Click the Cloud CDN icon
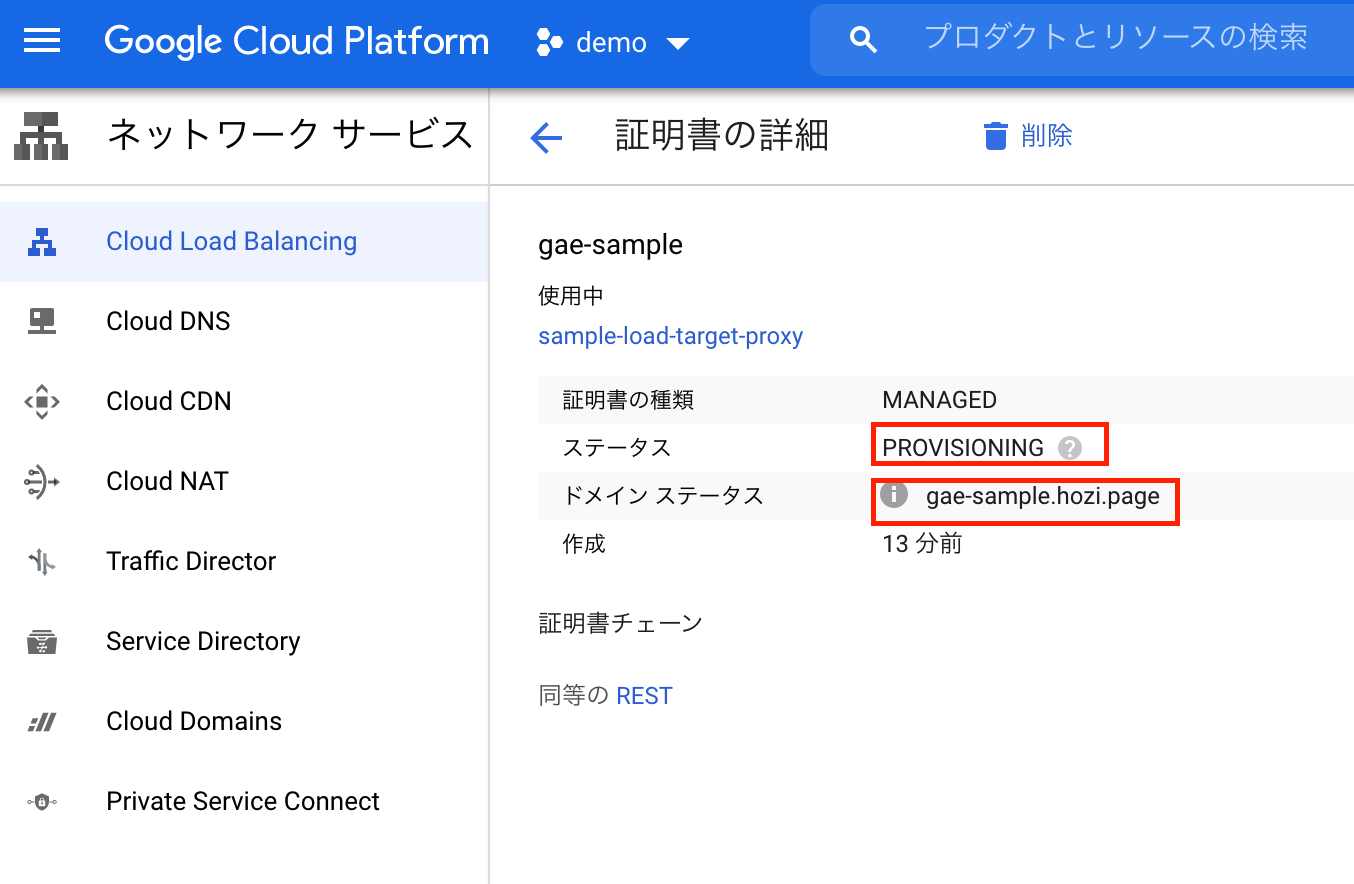This screenshot has height=884, width=1354. (x=42, y=401)
